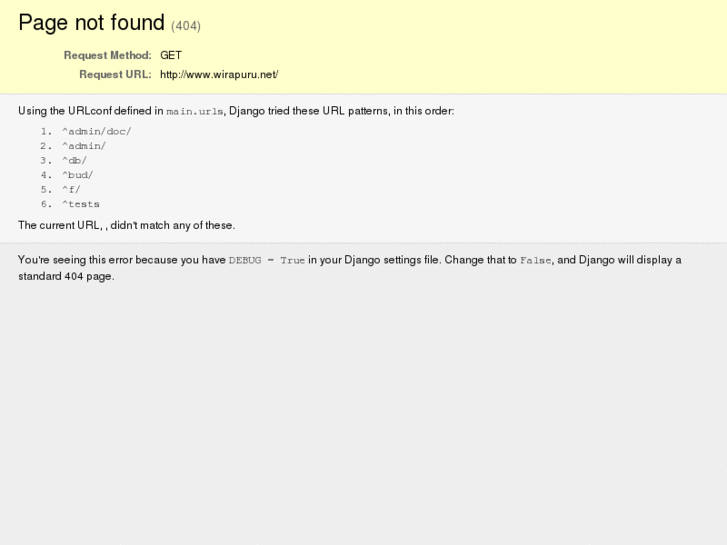Select the ^f/ URL pattern
The width and height of the screenshot is (727, 545).
click(x=71, y=190)
